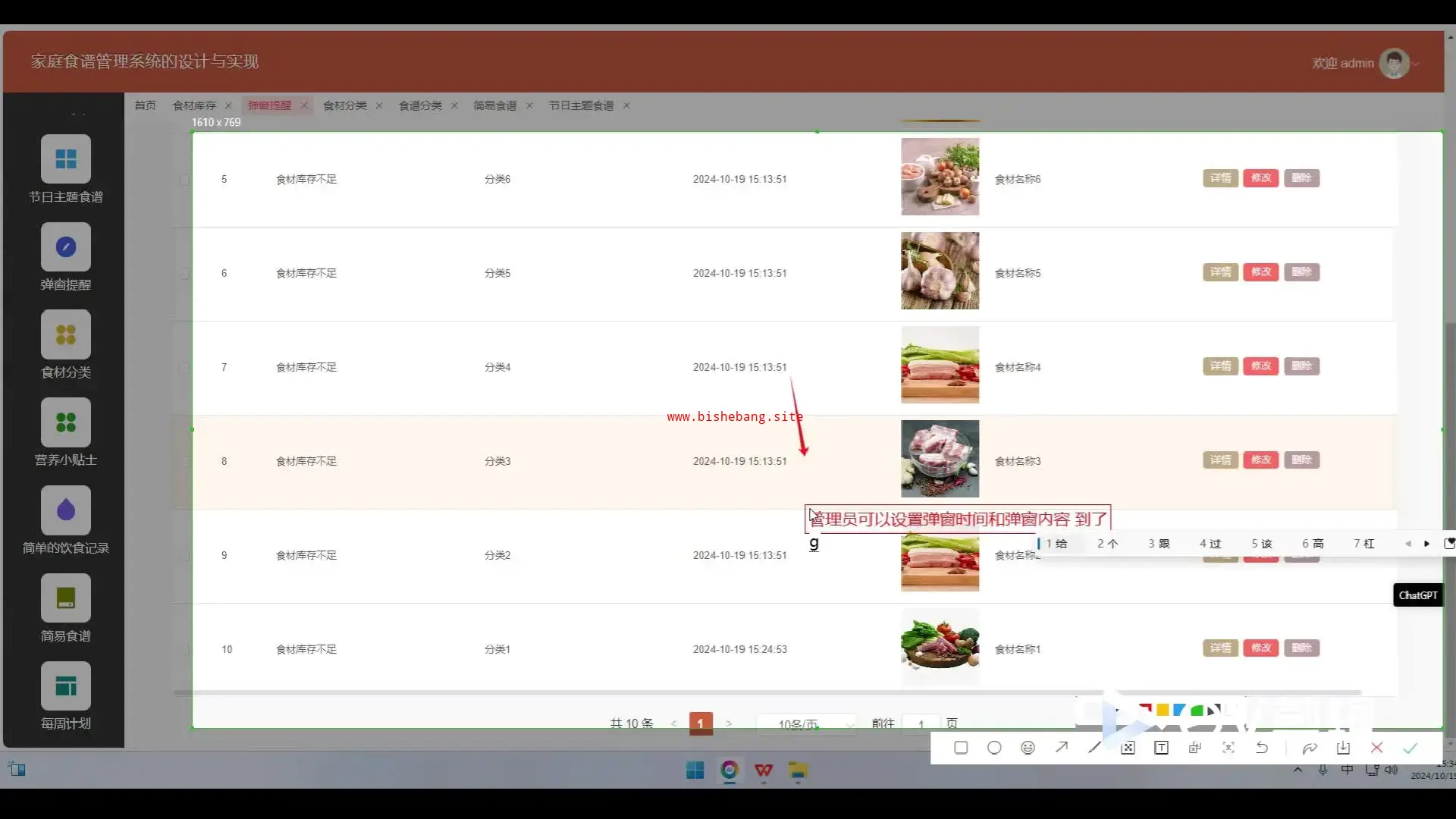This screenshot has width=1456, height=819.
Task: Tick the checkbox for row 7
Action: pos(184,367)
